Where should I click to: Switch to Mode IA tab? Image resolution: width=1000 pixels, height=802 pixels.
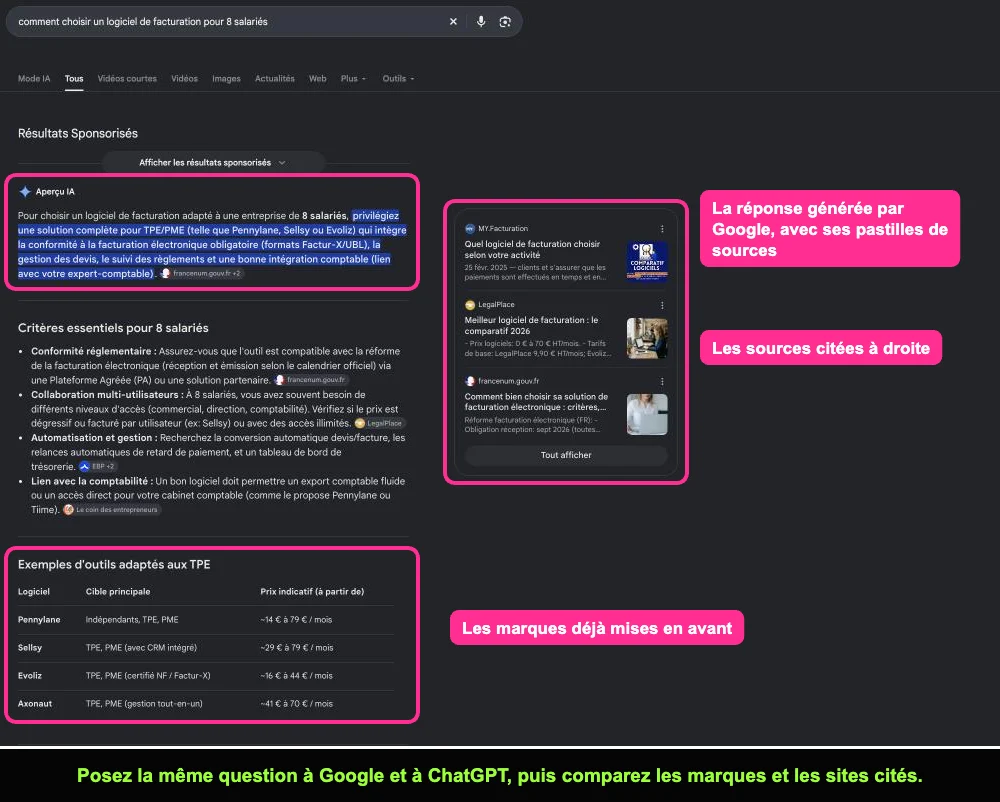pos(34,78)
